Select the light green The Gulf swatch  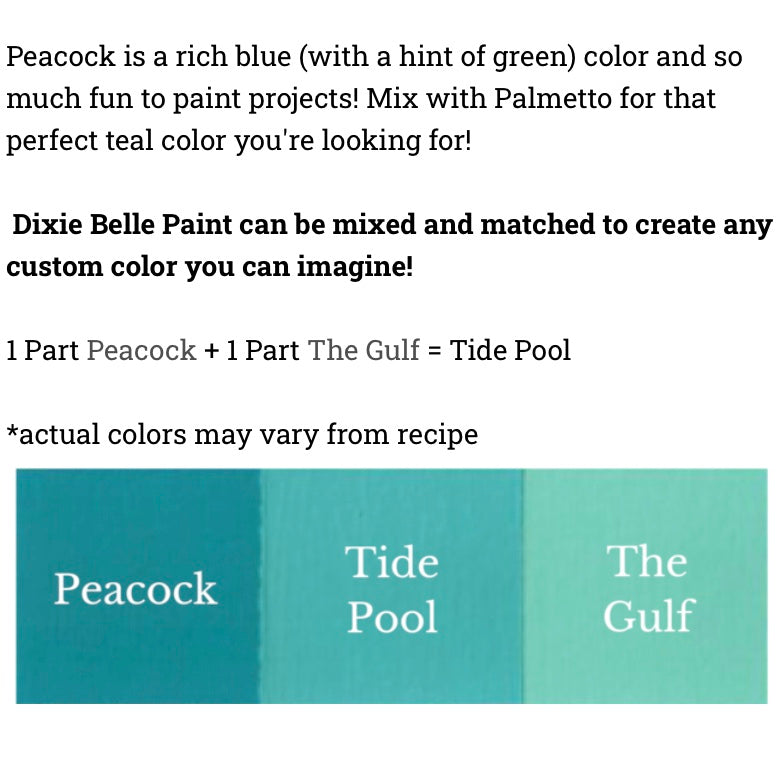coord(645,586)
